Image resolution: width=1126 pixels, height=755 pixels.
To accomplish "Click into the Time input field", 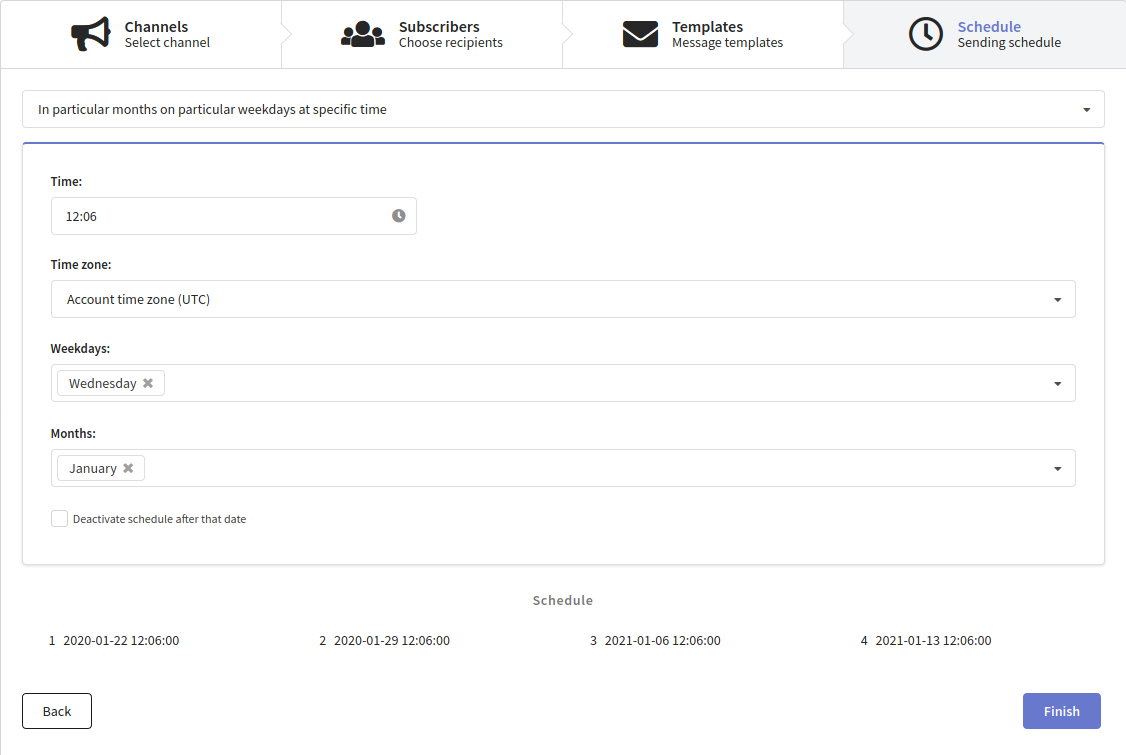I will 220,216.
